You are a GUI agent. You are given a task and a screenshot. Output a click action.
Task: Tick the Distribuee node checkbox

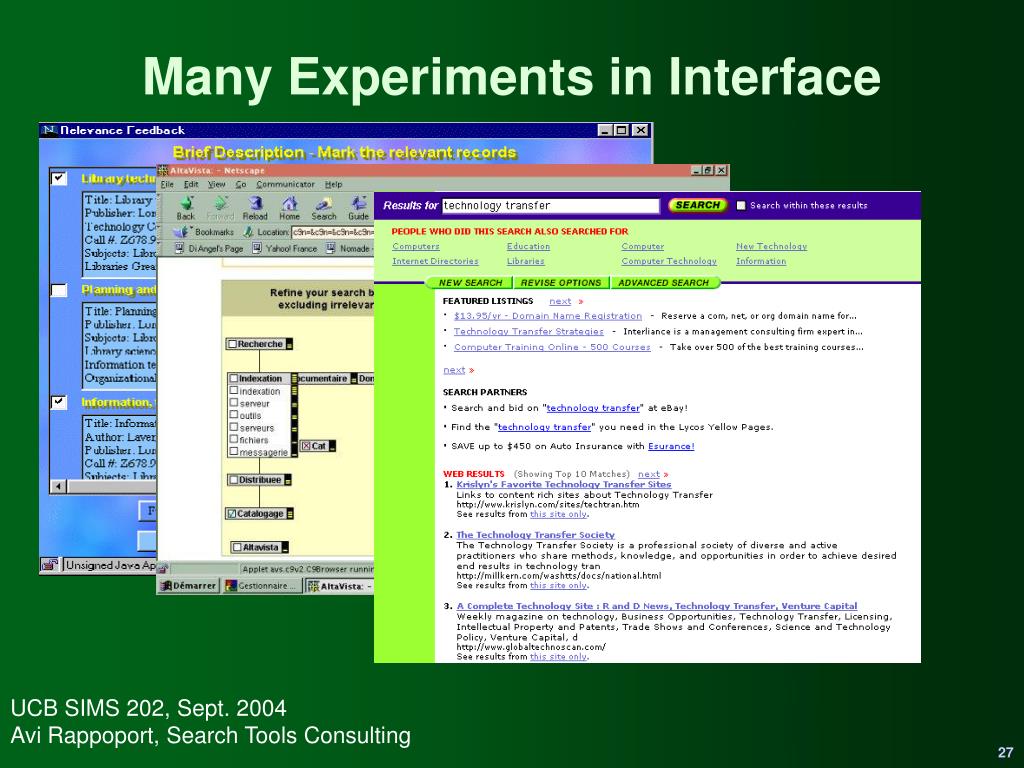click(233, 480)
